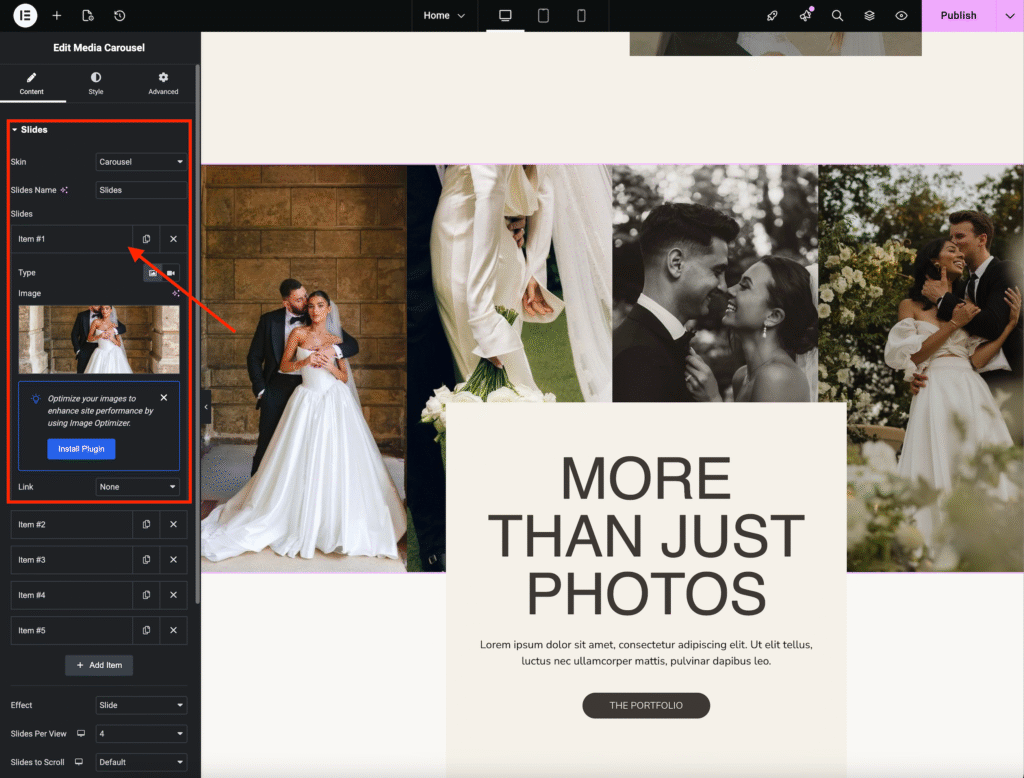Viewport: 1024px width, 778px height.
Task: Toggle the preview eye icon
Action: click(901, 16)
